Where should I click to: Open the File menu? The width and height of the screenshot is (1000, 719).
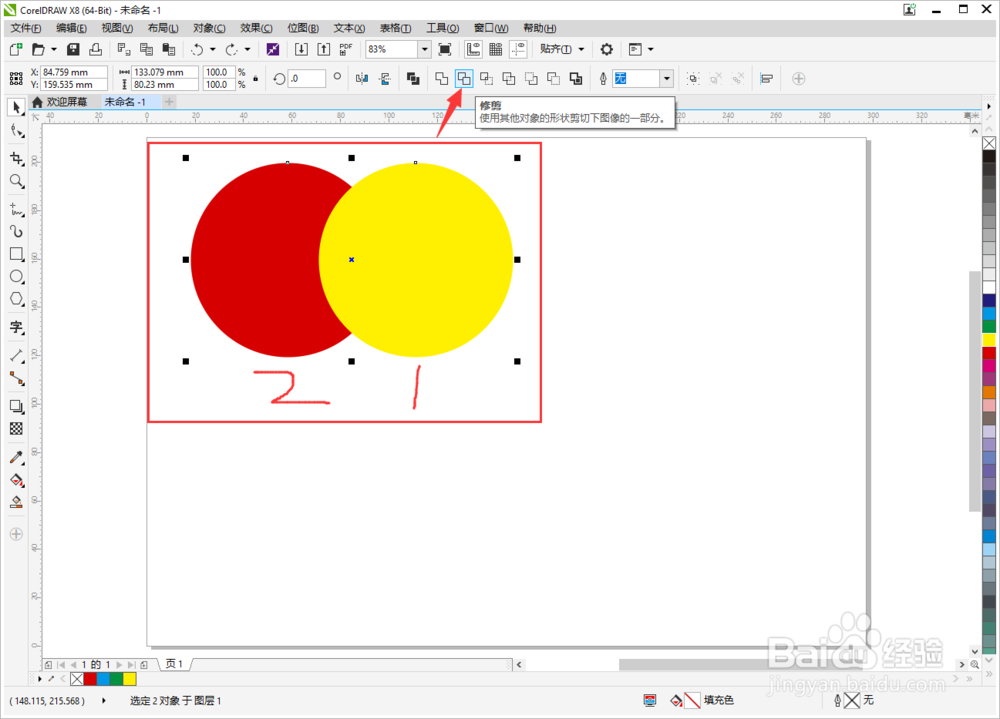(26, 28)
